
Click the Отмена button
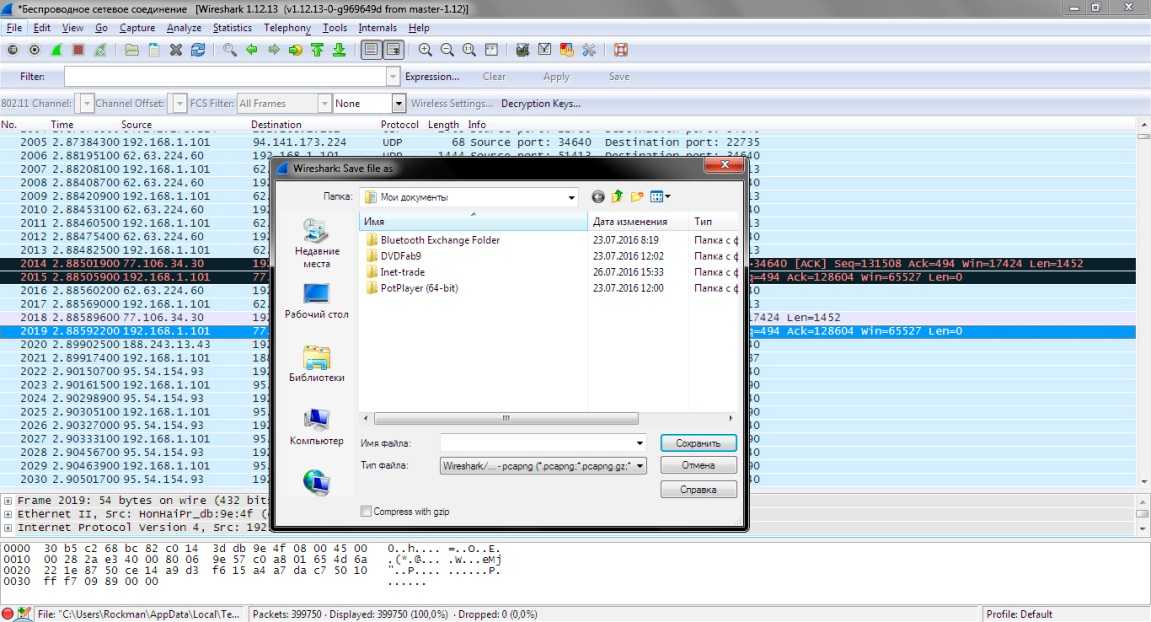pos(698,465)
